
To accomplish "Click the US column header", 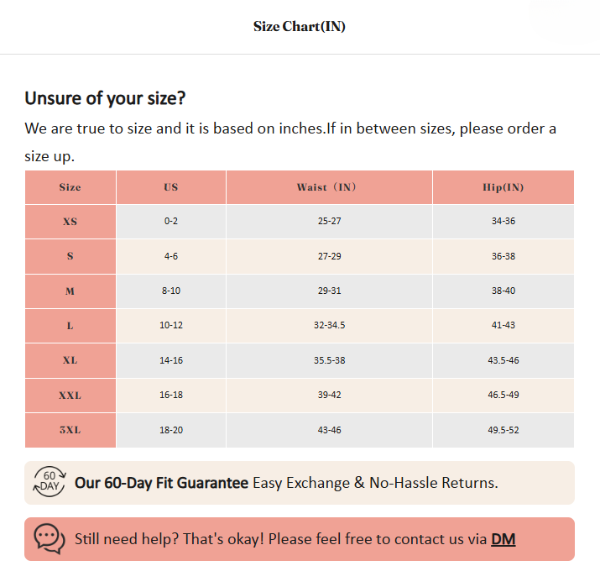I will [171, 187].
